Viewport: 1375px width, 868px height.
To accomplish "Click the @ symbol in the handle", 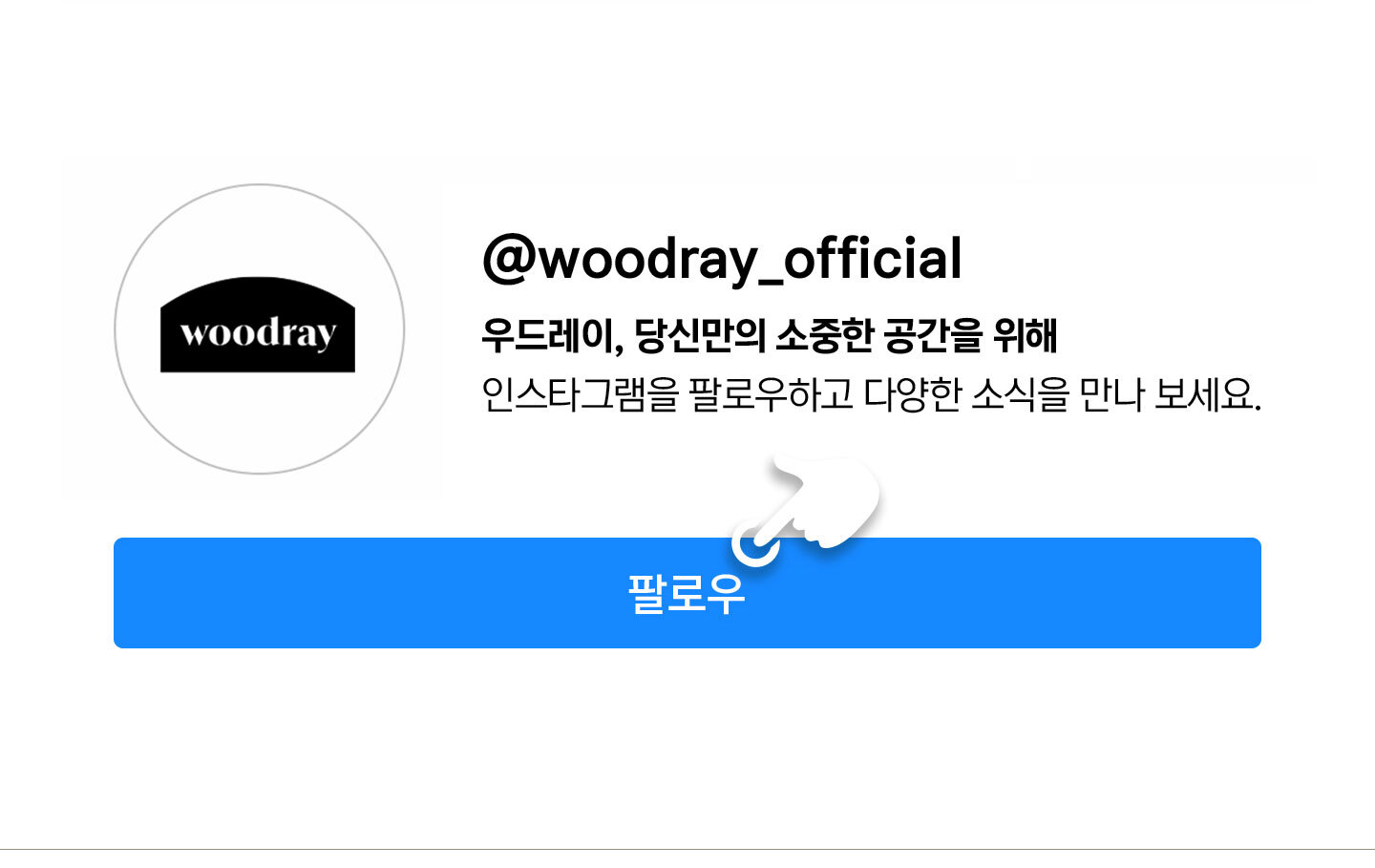I will (509, 259).
